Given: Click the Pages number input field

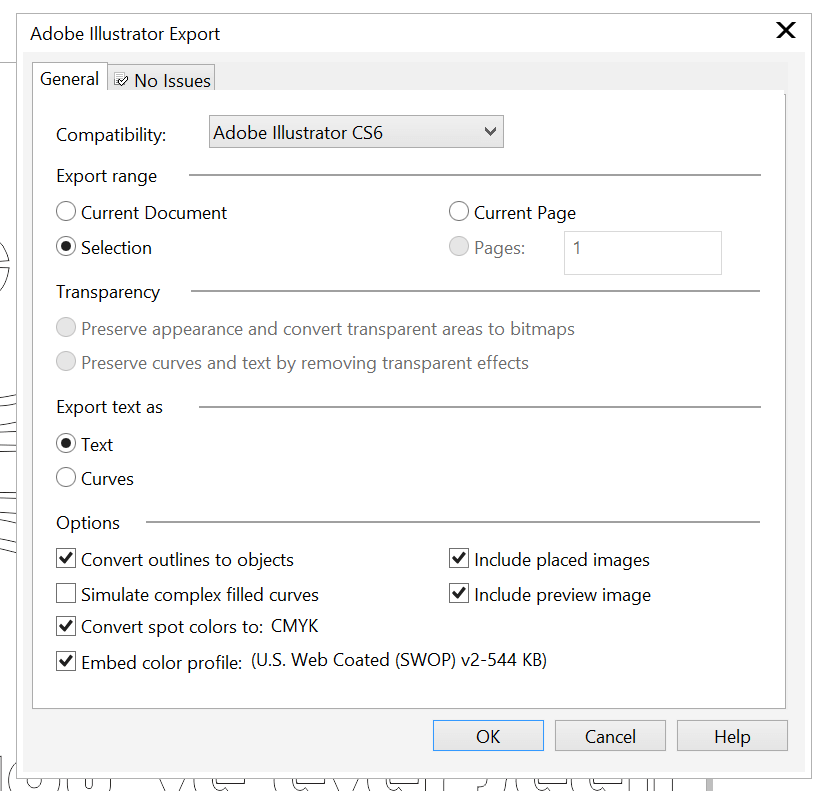Looking at the screenshot, I should point(642,252).
